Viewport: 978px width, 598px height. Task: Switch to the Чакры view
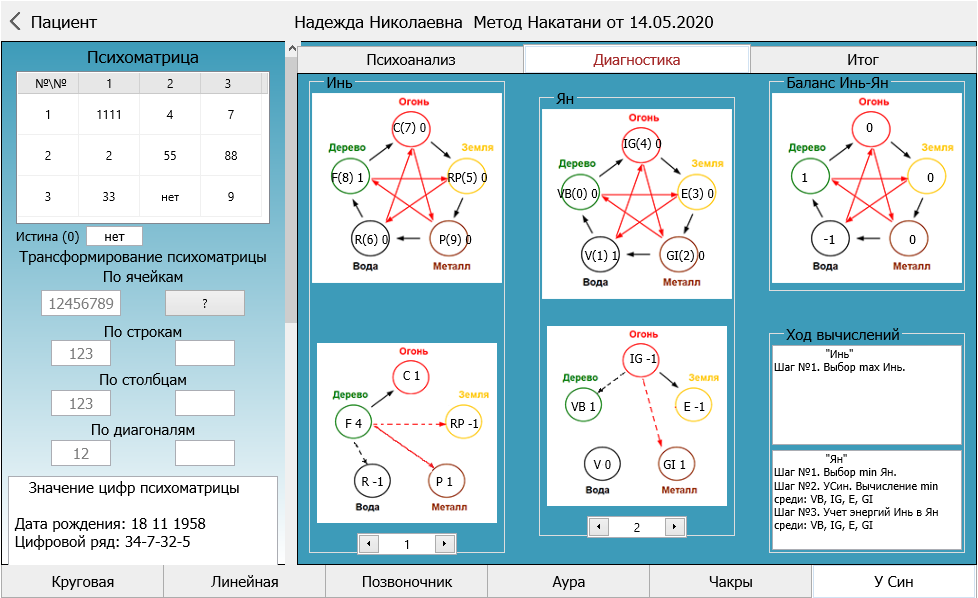730,581
